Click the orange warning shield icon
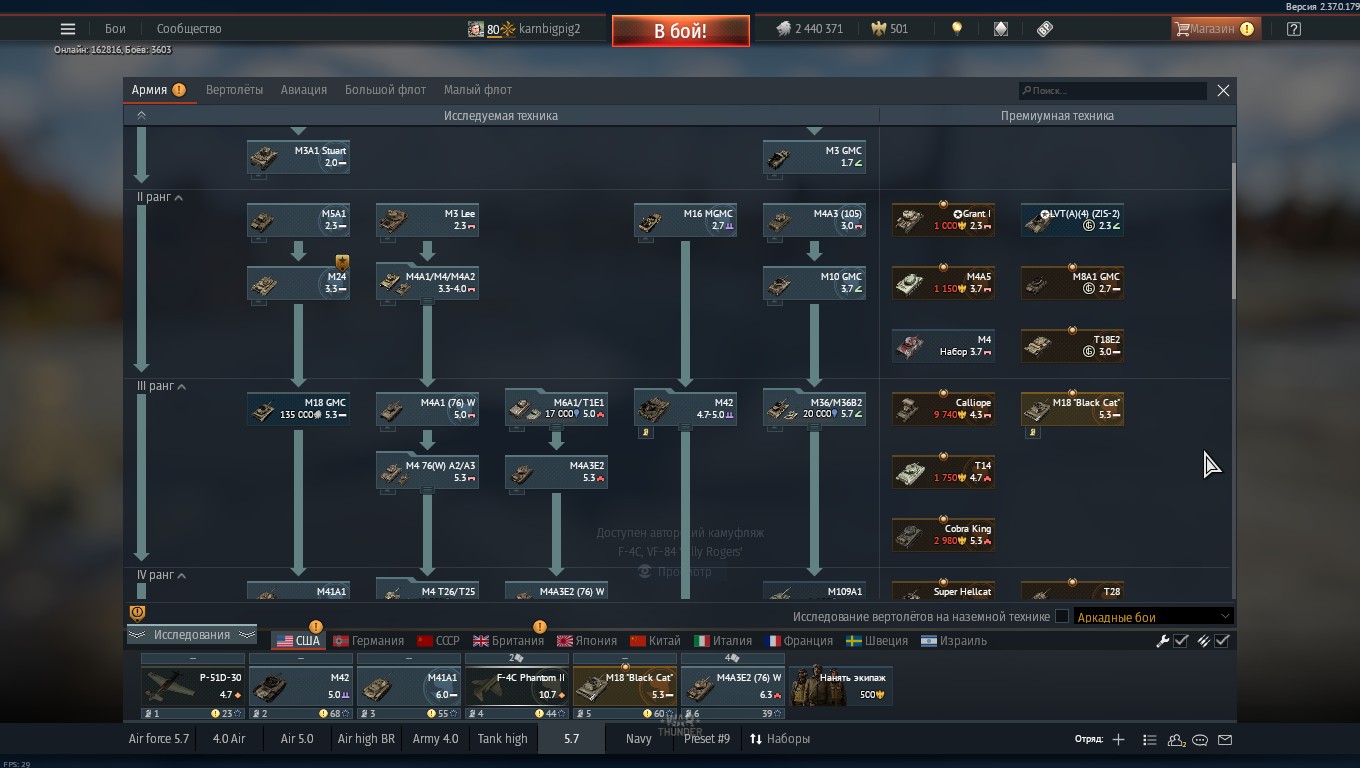This screenshot has height=768, width=1360. tap(138, 613)
